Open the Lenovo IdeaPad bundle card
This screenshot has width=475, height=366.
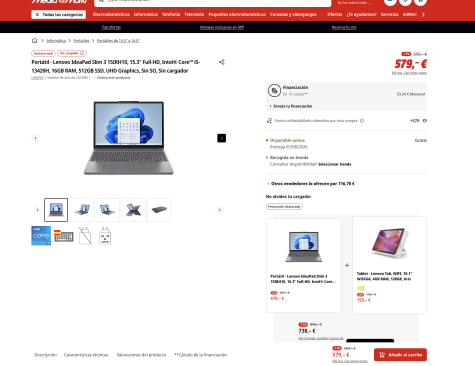304,265
